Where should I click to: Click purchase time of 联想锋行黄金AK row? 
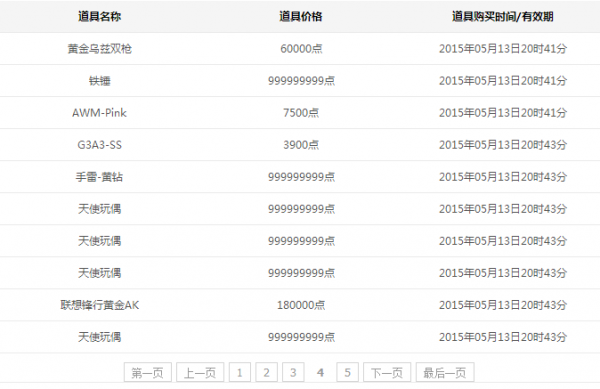click(502, 305)
